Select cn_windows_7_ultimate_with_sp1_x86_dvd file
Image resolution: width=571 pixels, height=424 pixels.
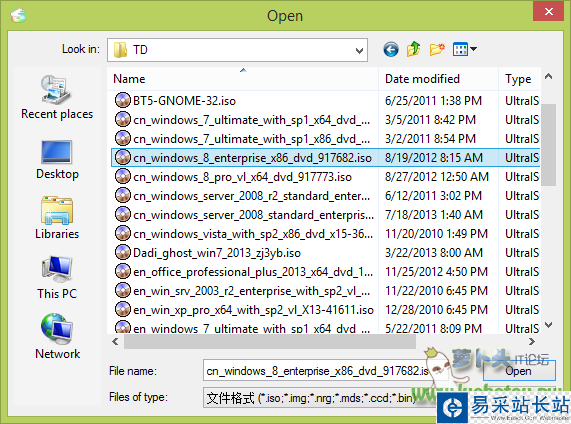tap(251, 139)
